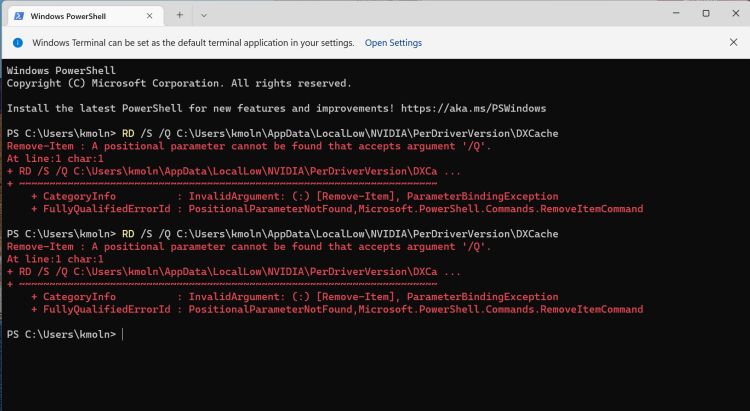
Task: Click 'Copyright (C) Microsoft Corporation' line
Action: [x=179, y=83]
